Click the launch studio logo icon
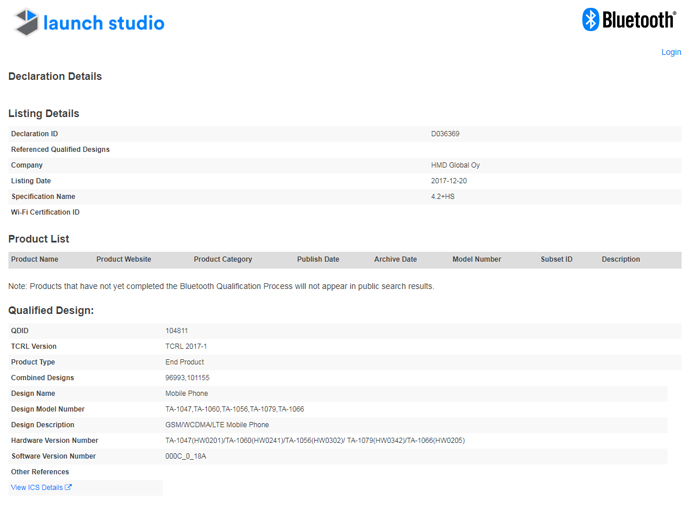 click(x=26, y=22)
